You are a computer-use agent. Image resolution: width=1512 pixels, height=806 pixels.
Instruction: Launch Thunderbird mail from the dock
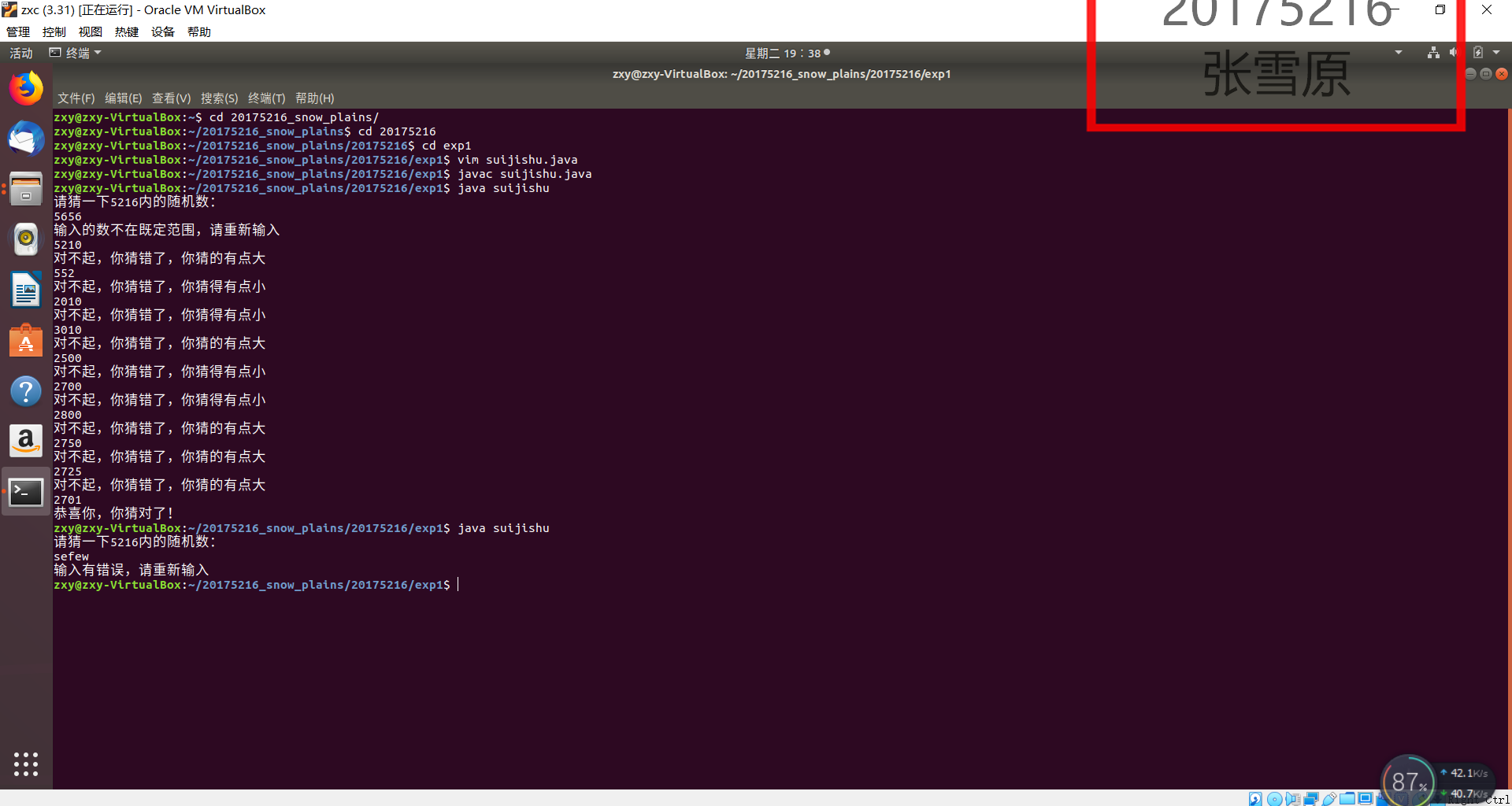(26, 139)
